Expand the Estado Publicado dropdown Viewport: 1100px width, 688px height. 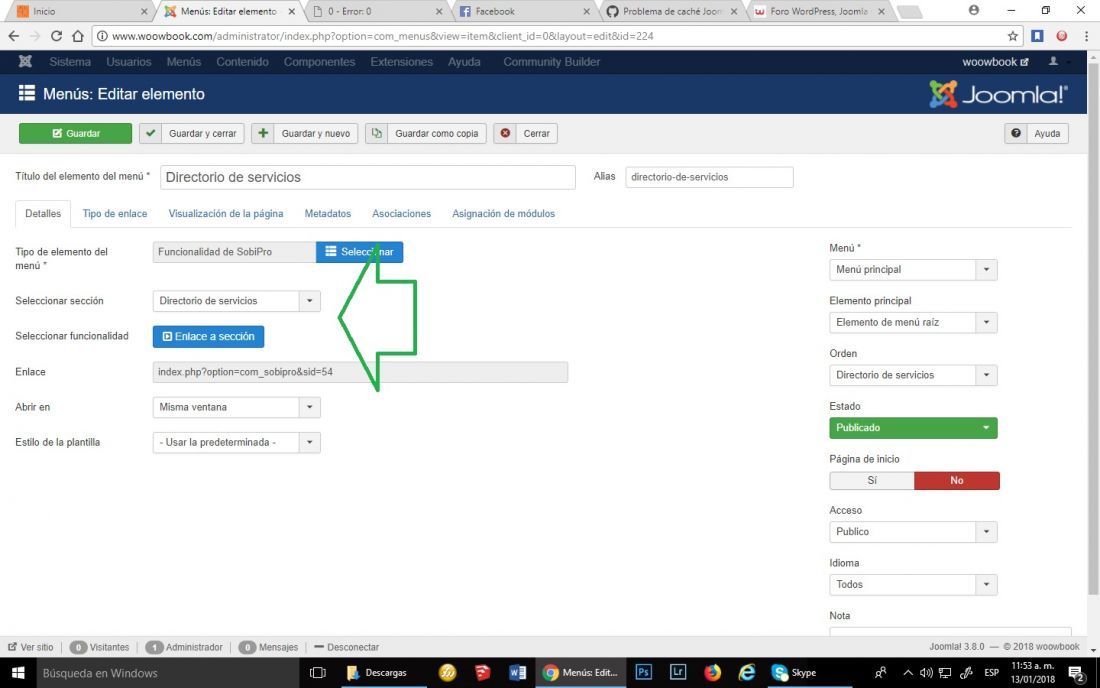tap(913, 428)
